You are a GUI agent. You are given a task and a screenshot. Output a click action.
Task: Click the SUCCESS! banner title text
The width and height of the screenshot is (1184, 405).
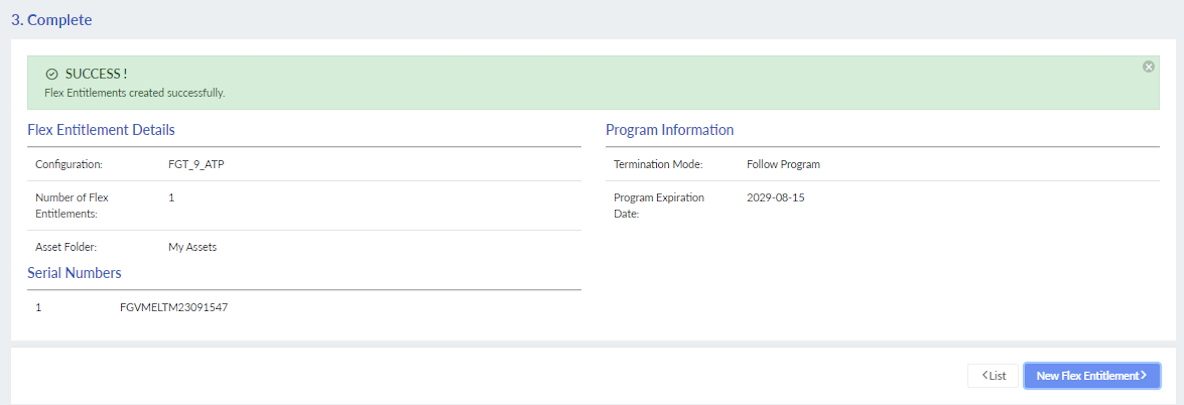point(96,74)
